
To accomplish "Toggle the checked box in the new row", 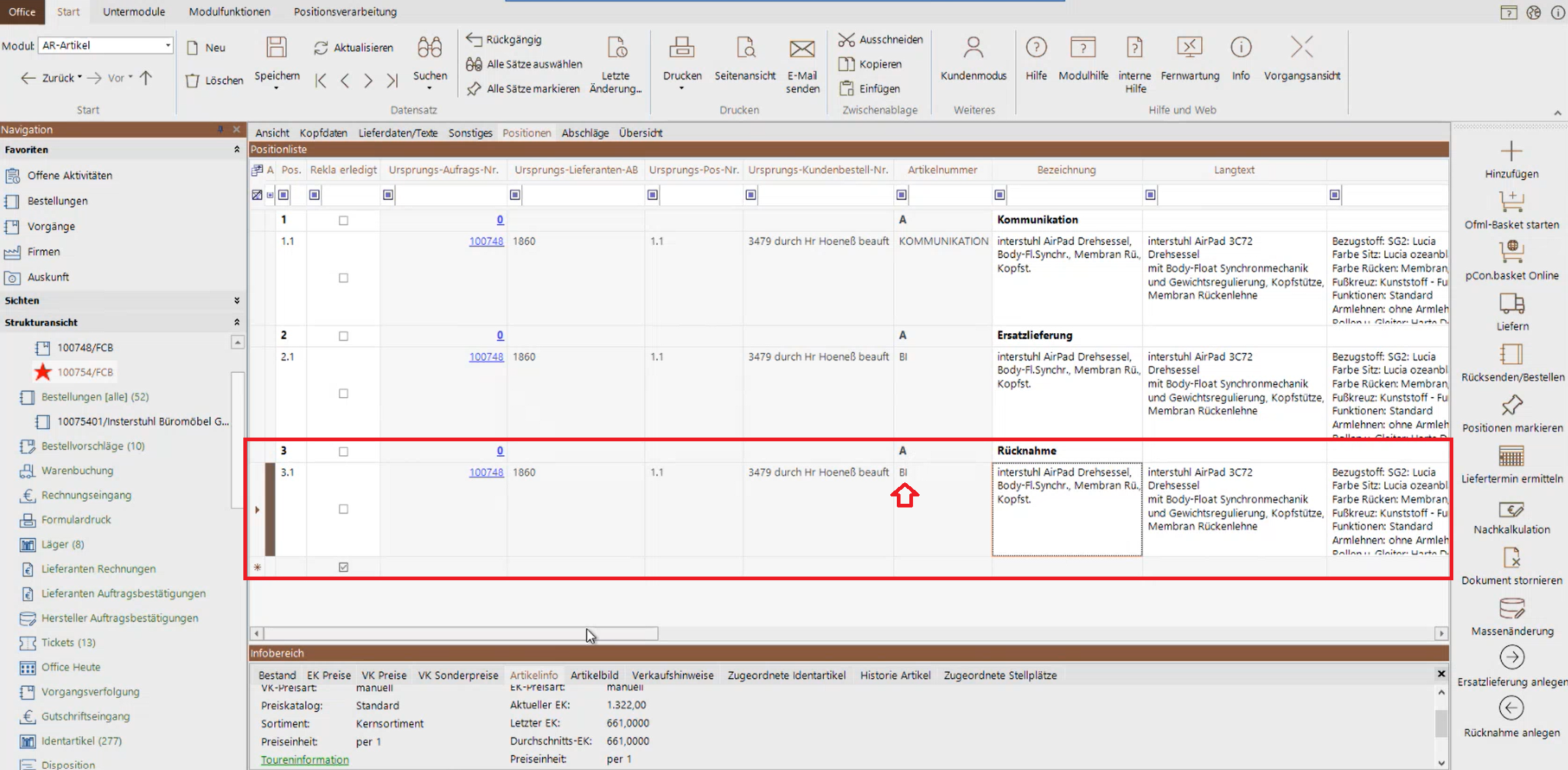I will click(x=343, y=567).
